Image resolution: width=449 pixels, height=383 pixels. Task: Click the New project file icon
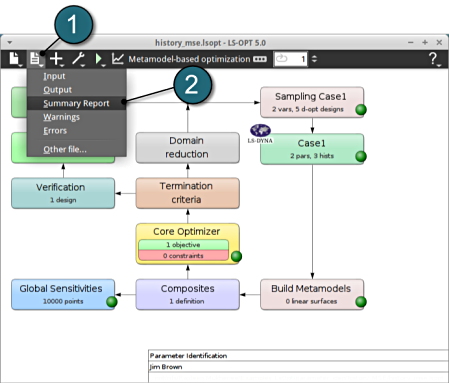pos(14,59)
